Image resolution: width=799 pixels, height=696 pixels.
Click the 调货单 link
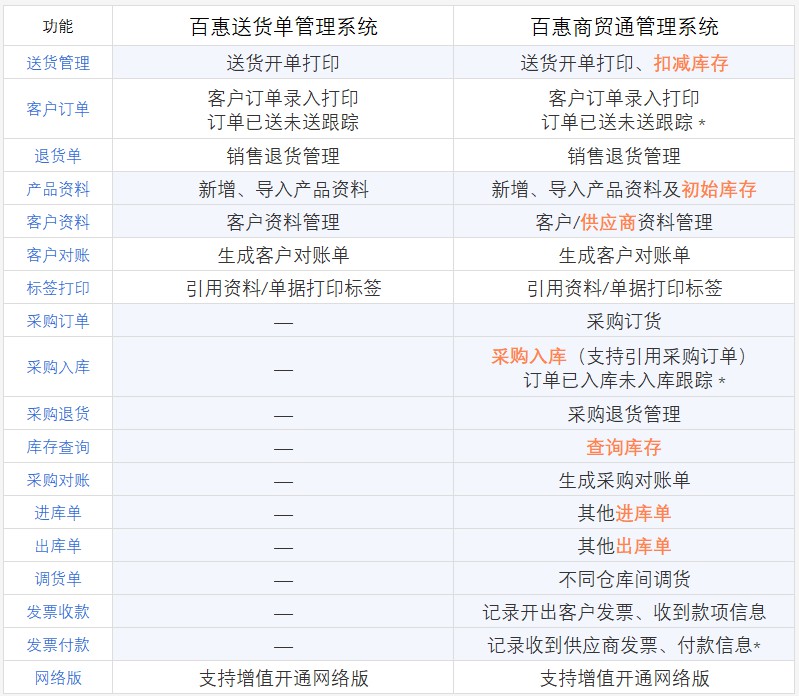[x=58, y=579]
